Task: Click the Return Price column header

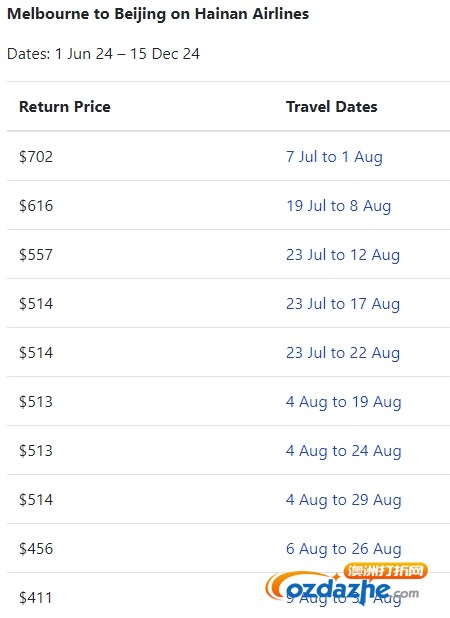Action: 65,107
